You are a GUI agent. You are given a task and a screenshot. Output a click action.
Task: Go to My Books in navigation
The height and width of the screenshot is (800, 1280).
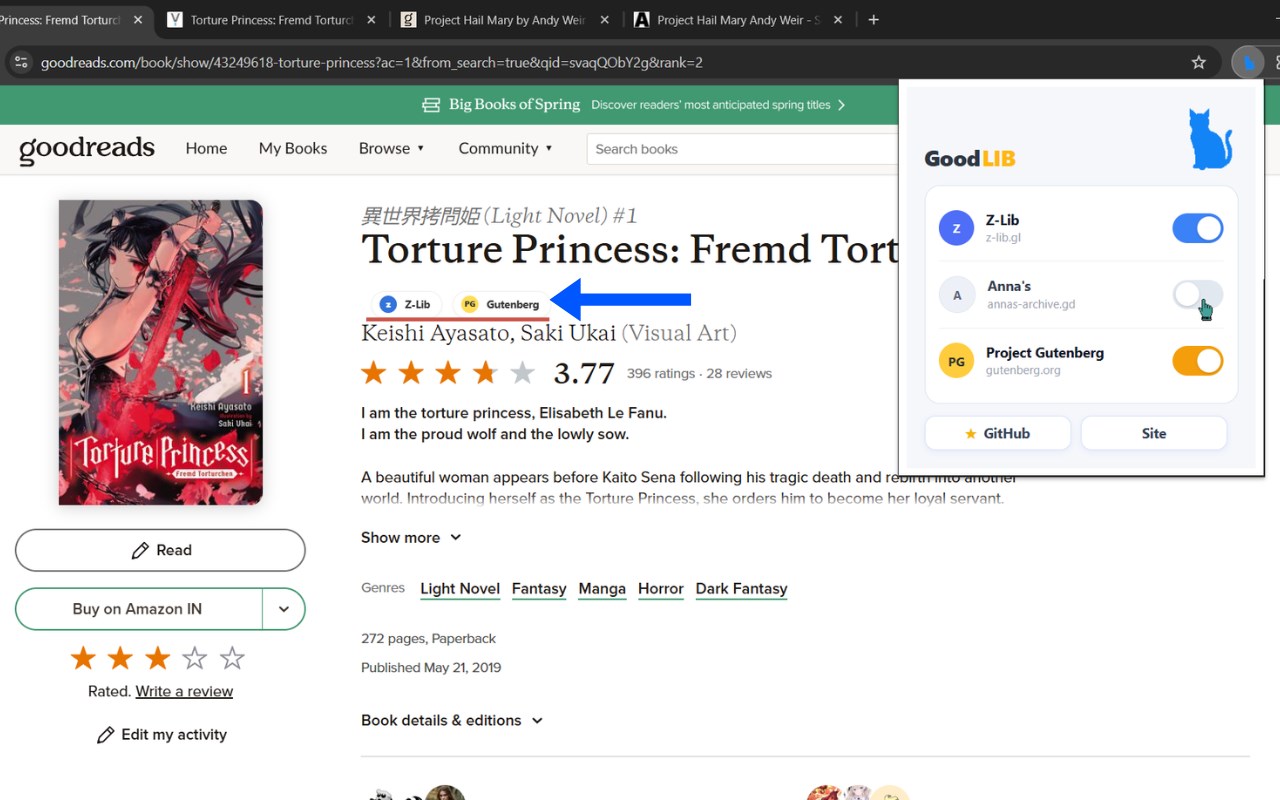[292, 148]
